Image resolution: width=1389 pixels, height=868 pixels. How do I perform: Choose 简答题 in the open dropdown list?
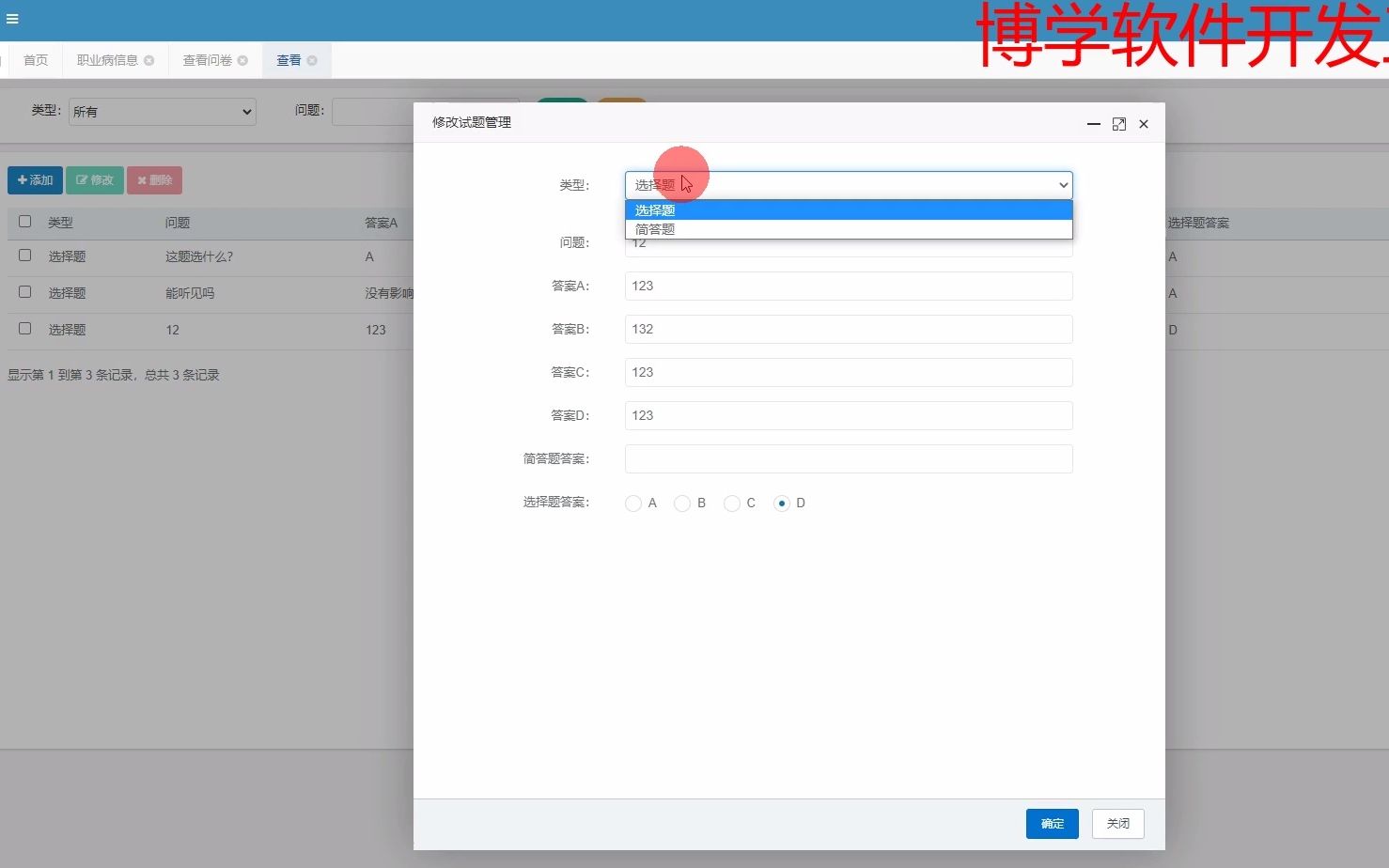[x=849, y=229]
